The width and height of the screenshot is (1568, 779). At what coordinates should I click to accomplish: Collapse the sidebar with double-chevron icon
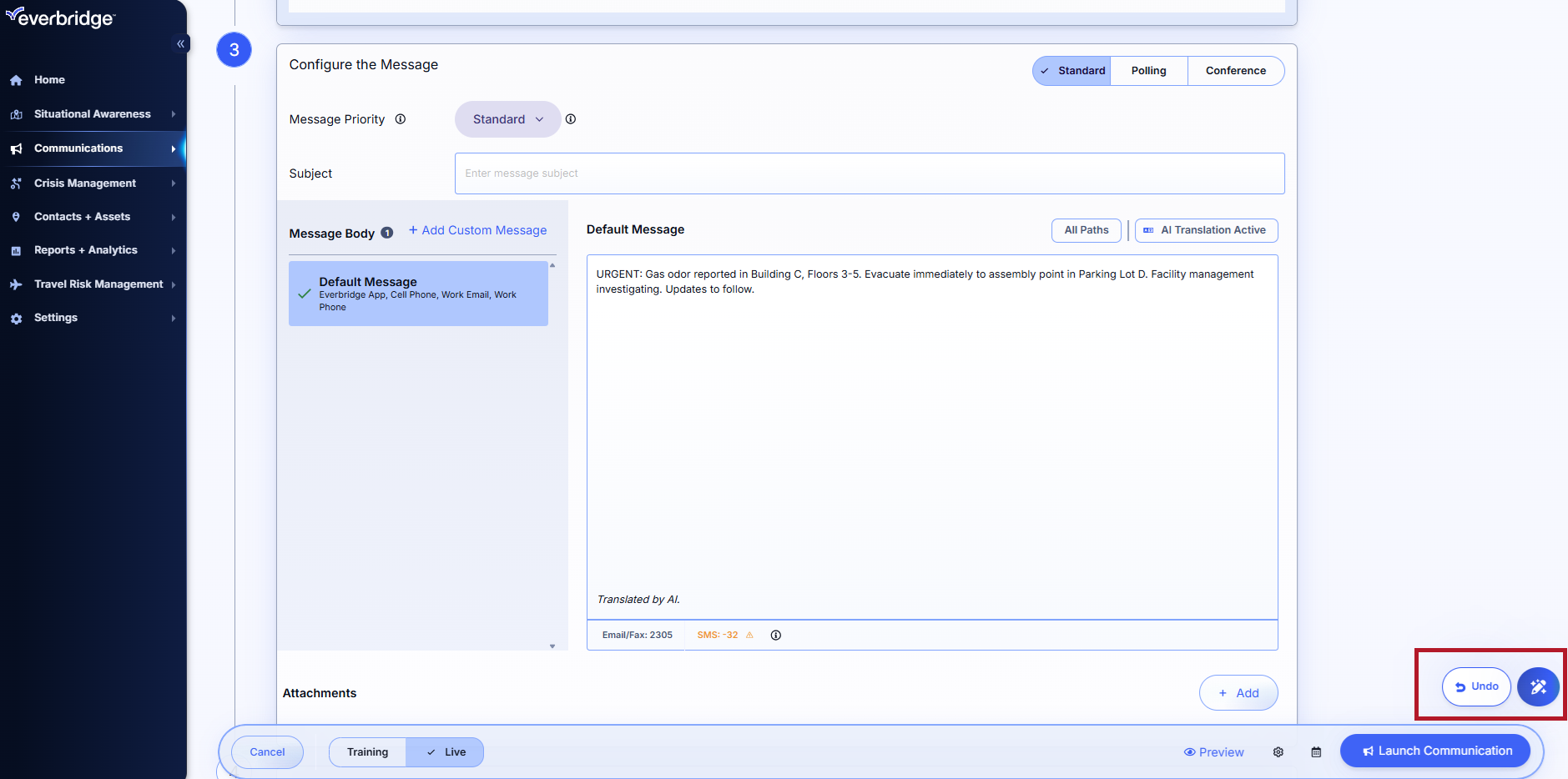[x=180, y=43]
